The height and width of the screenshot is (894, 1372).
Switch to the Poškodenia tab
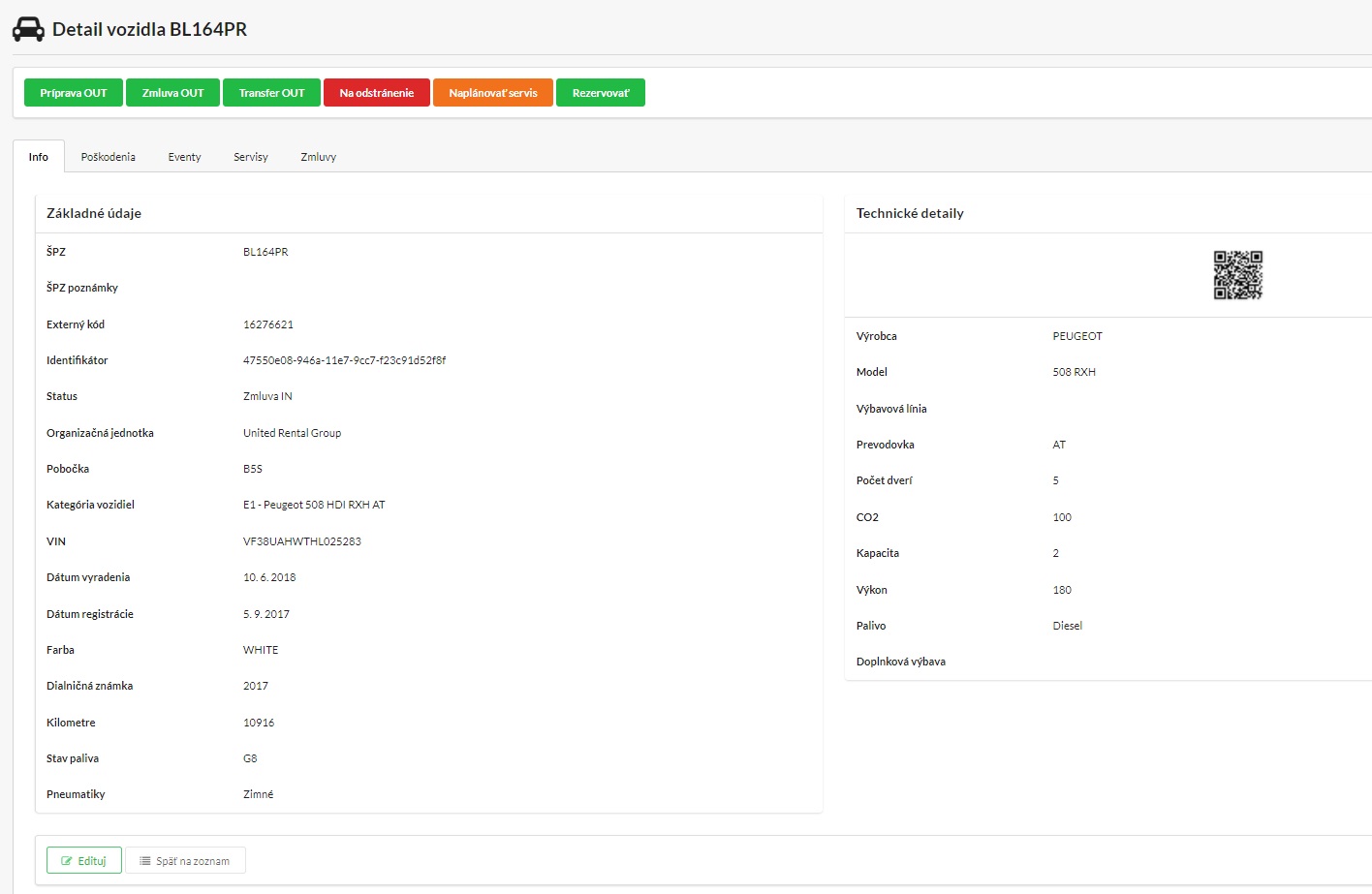109,157
